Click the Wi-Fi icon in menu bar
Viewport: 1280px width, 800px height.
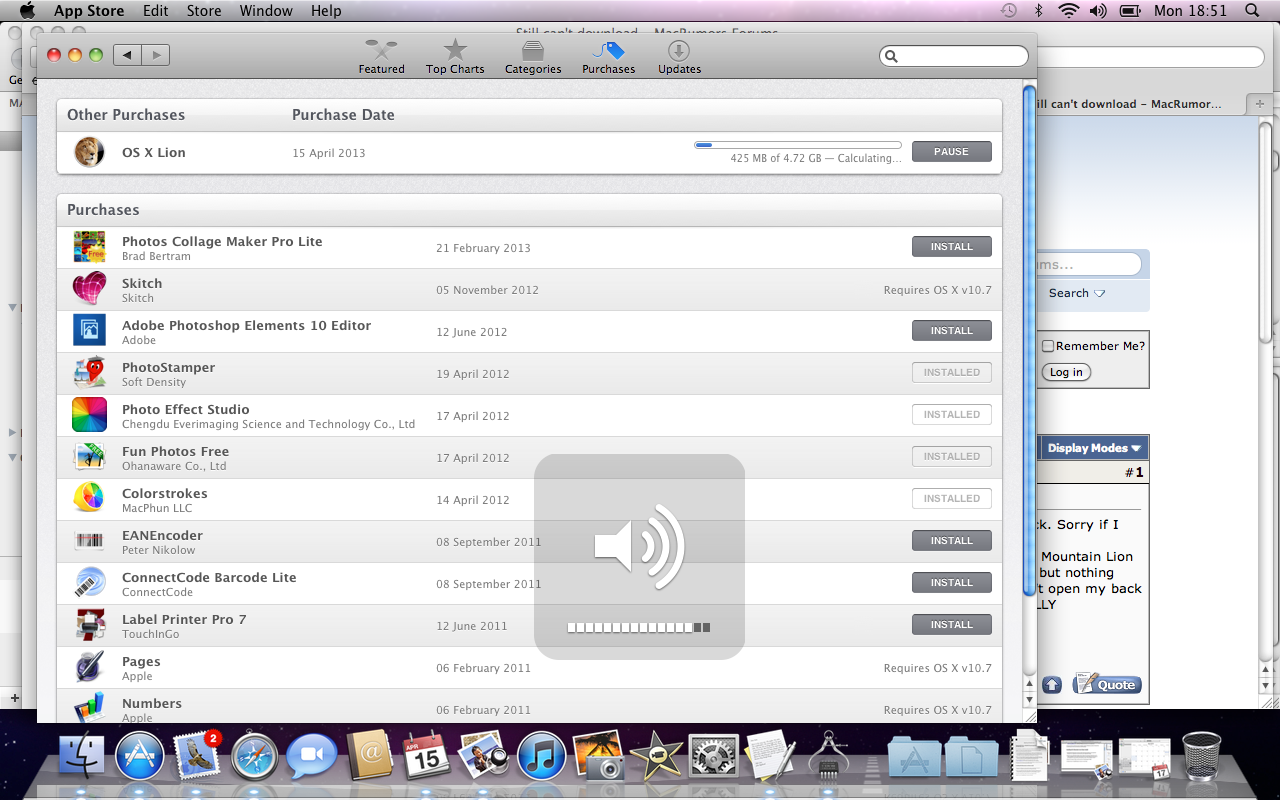tap(1068, 11)
